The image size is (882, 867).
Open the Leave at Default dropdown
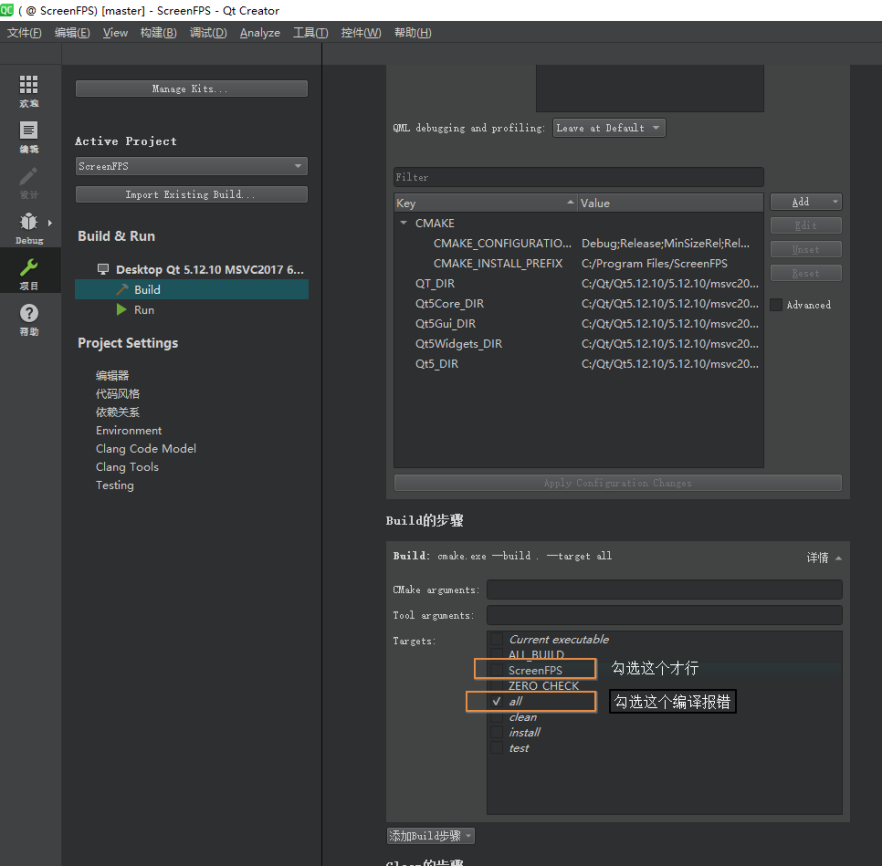[608, 128]
